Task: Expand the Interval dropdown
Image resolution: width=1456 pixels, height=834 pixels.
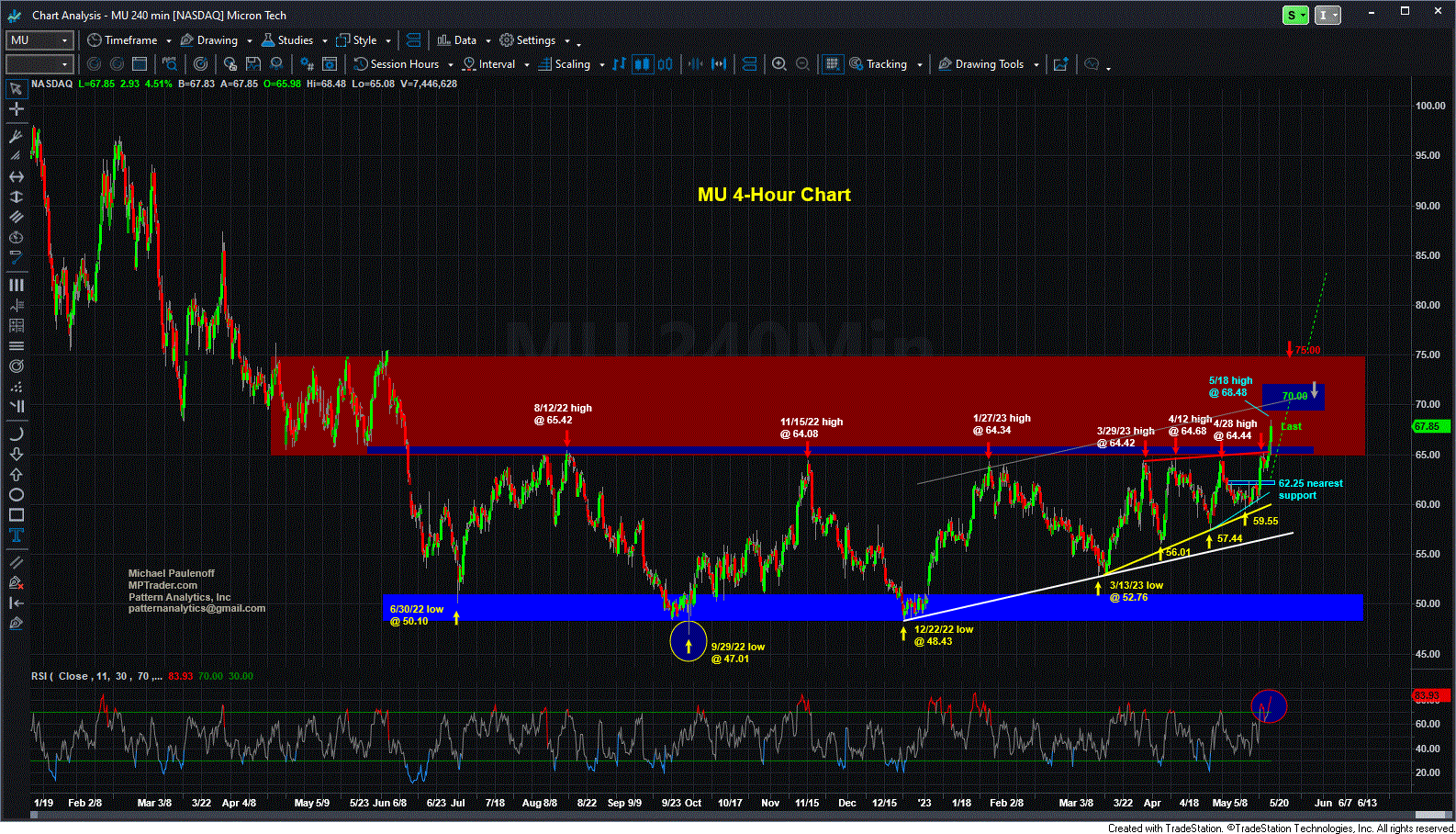Action: (527, 64)
